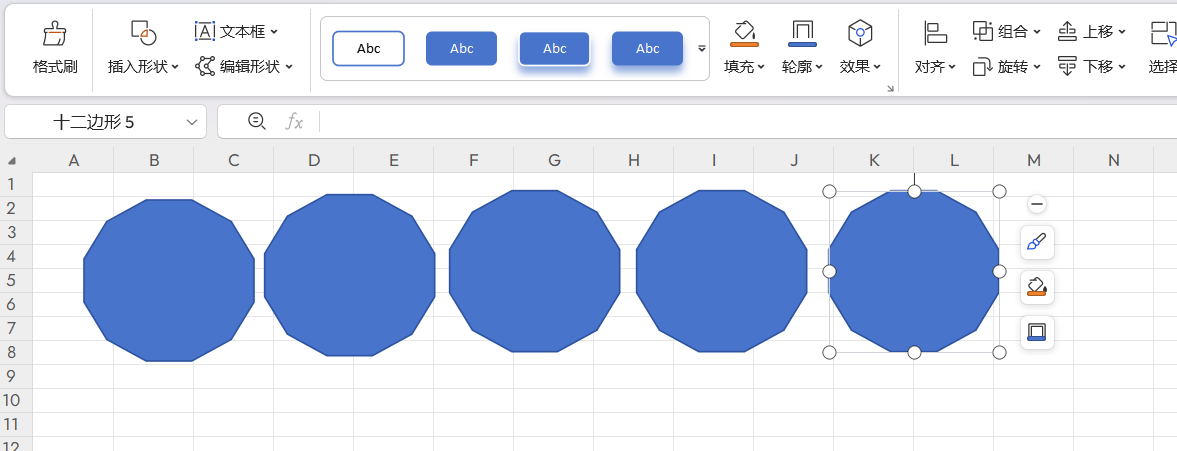Viewport: 1177px width, 451px height.
Task: Click the Text Box (文本框) icon
Action: click(x=205, y=32)
